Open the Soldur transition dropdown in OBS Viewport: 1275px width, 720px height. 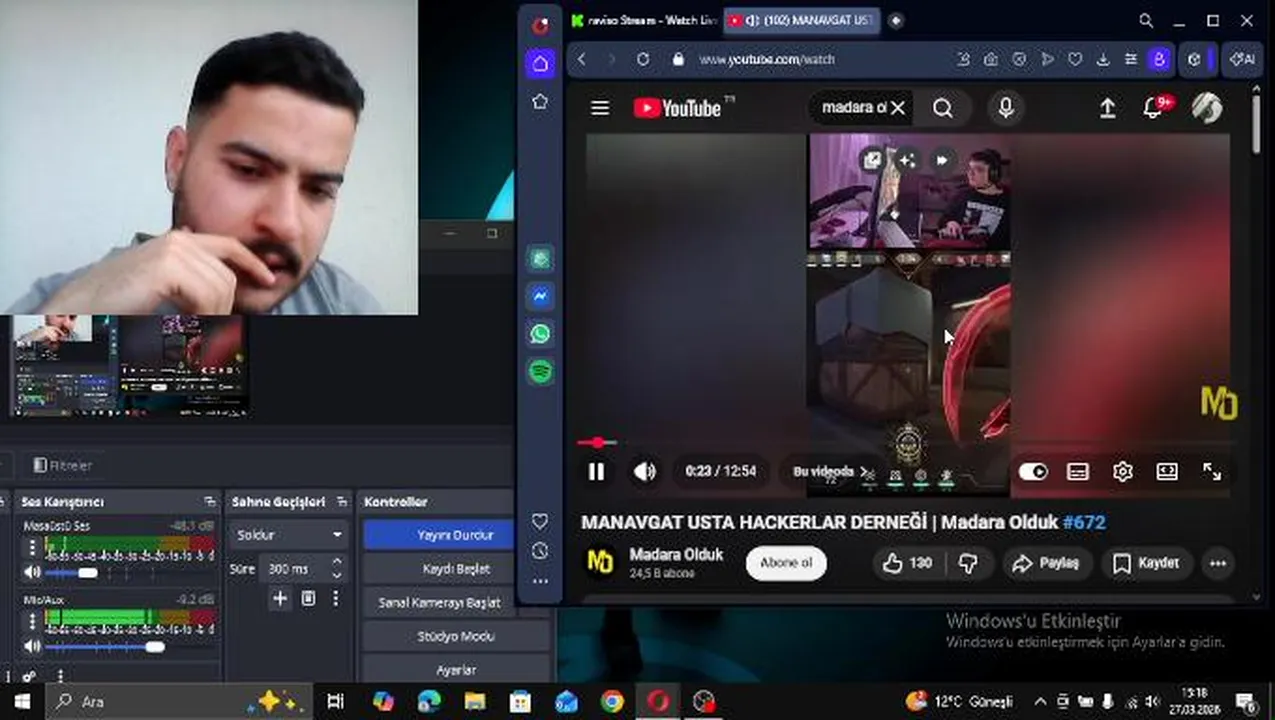pos(288,535)
